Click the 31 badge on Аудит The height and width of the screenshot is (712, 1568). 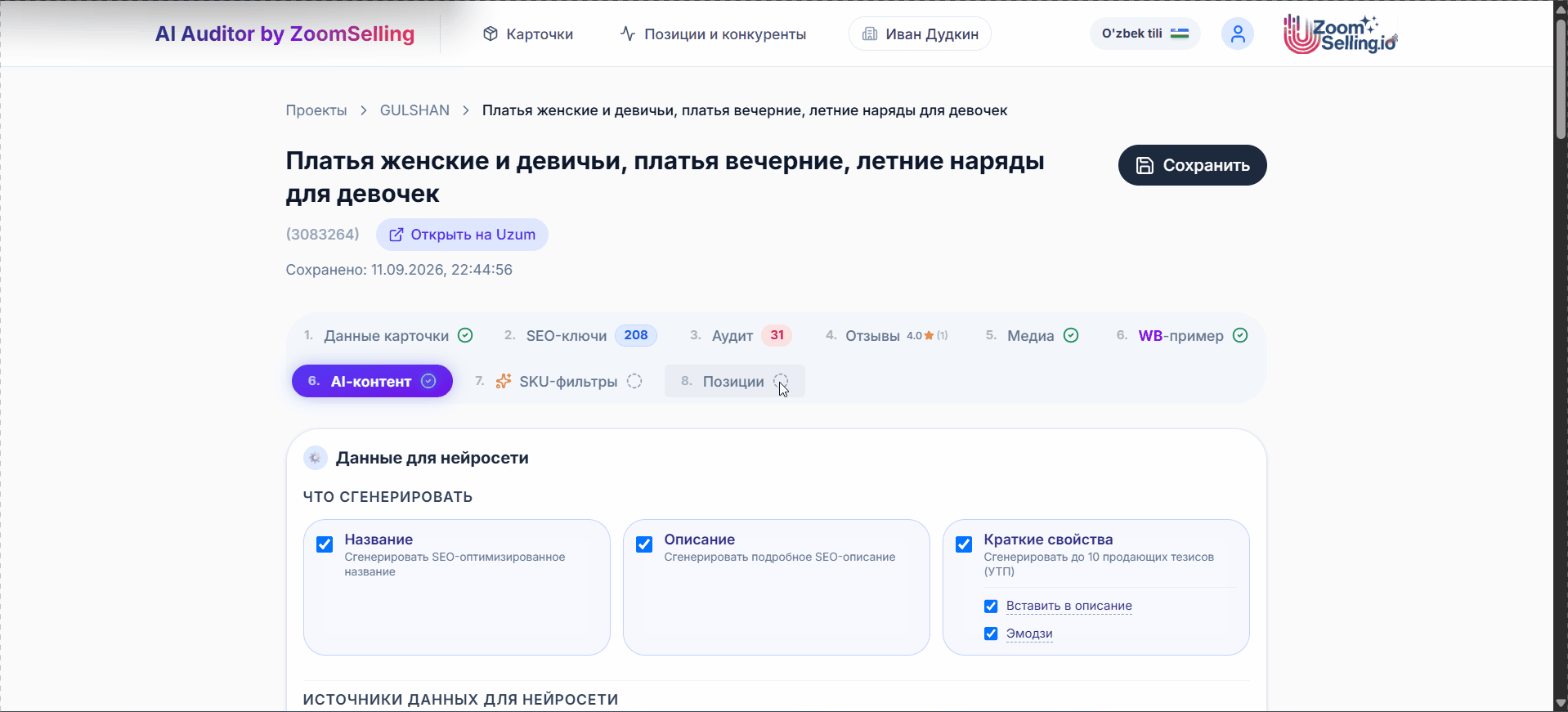point(777,335)
